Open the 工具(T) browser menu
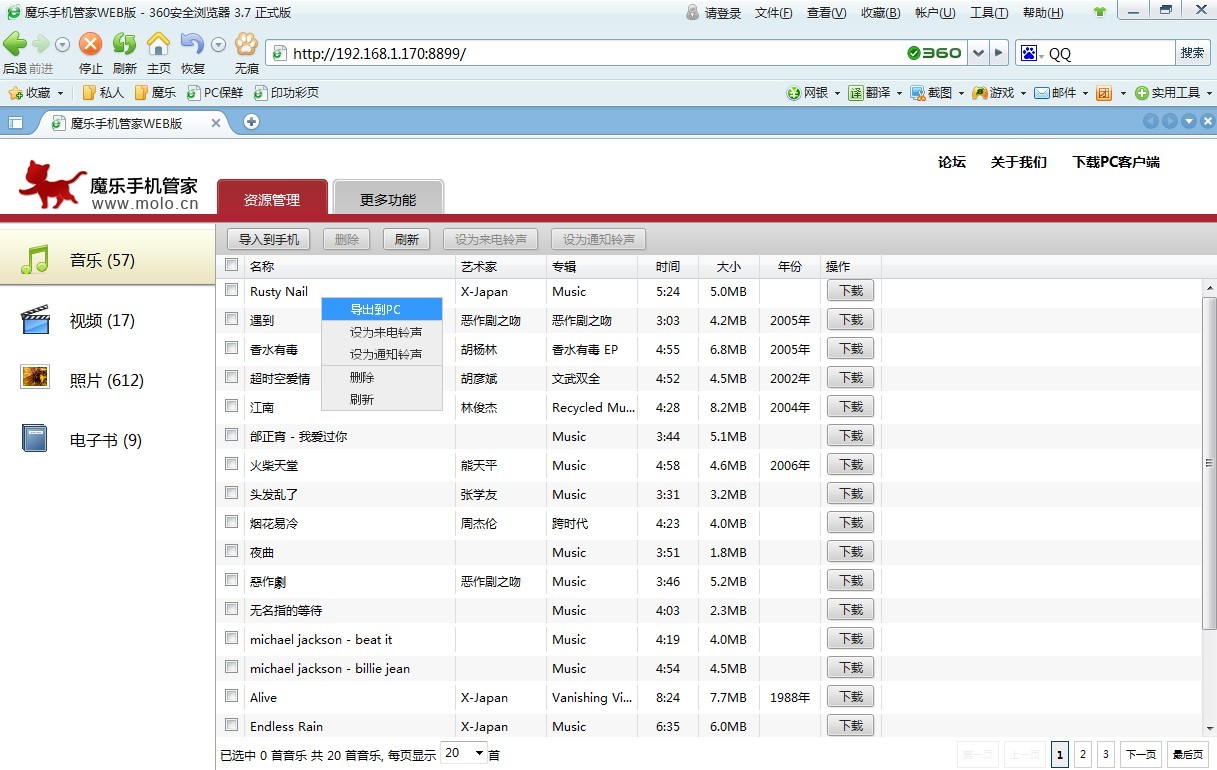Viewport: 1217px width, 770px height. point(989,13)
